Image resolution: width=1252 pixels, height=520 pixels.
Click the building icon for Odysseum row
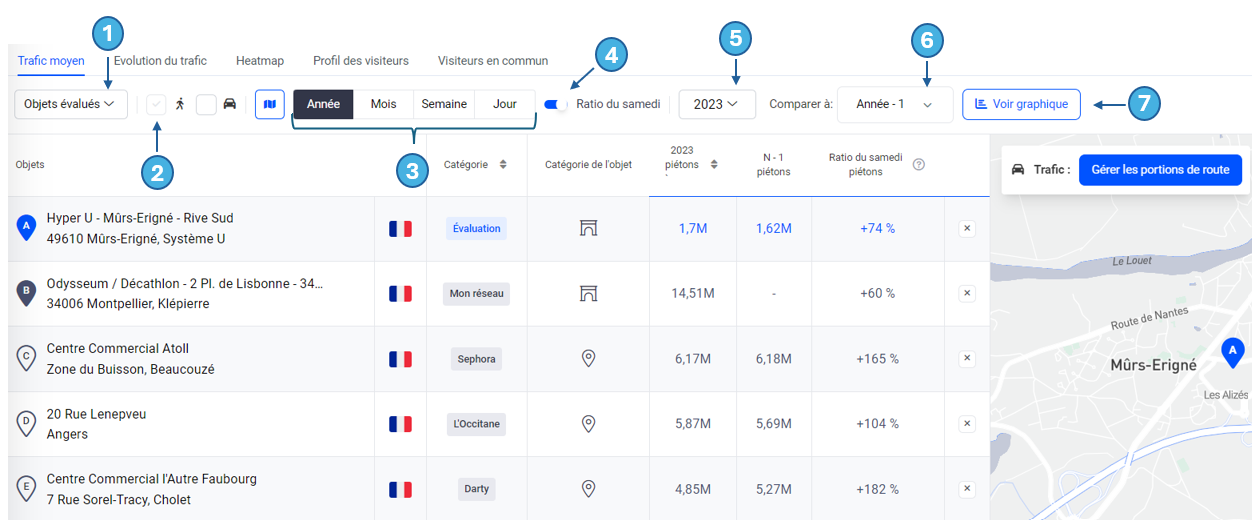point(589,293)
